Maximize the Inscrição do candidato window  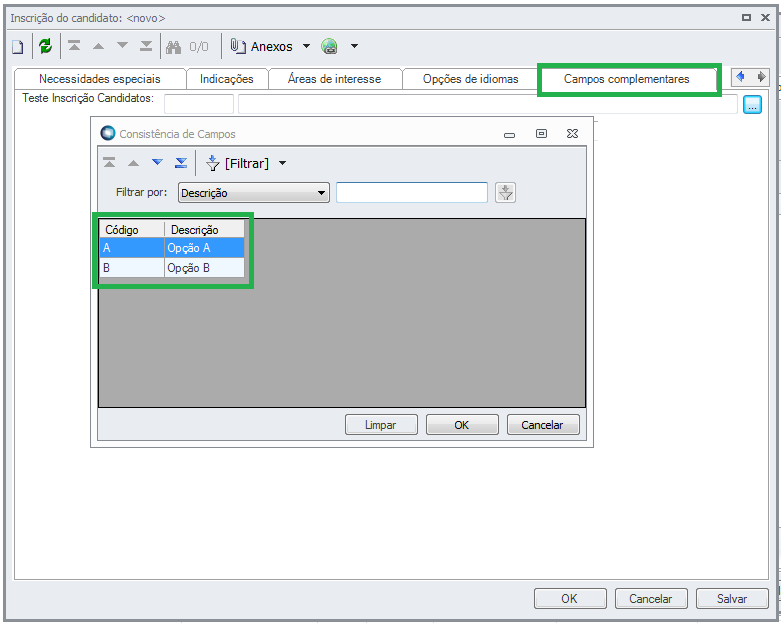click(746, 17)
